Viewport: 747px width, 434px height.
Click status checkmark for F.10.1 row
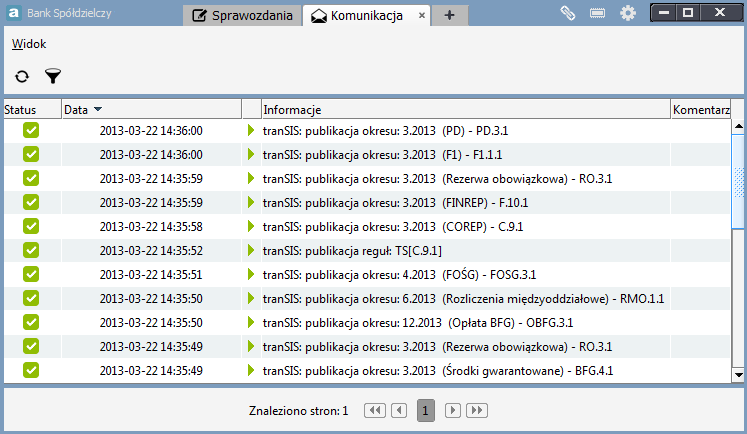(x=31, y=202)
